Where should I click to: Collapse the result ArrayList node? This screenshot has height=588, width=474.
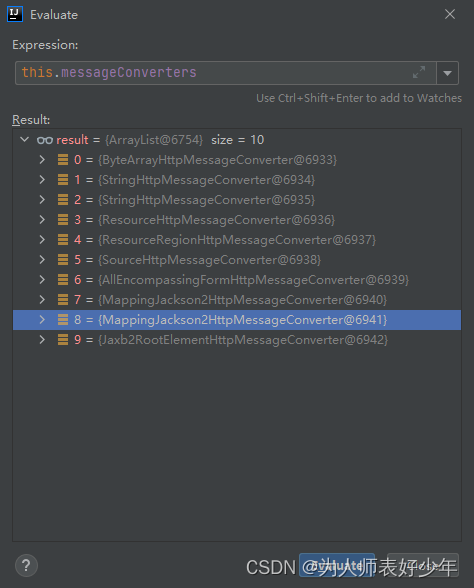coord(25,140)
